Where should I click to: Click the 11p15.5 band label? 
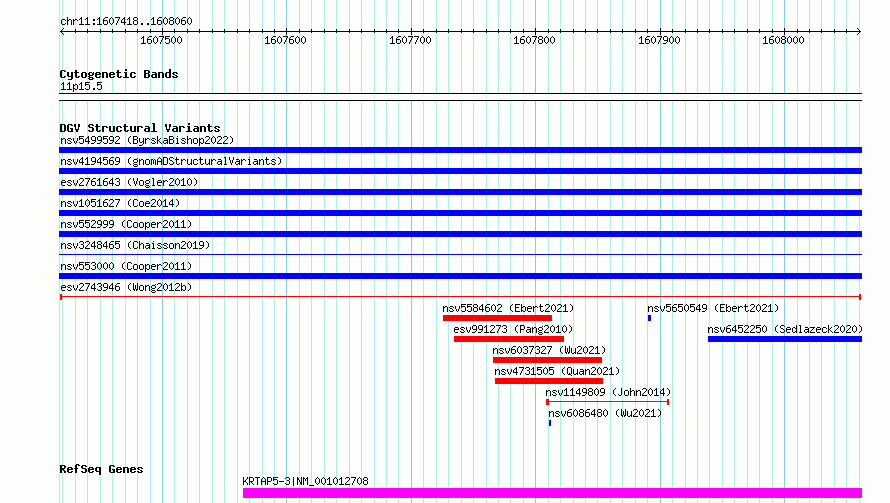click(81, 87)
